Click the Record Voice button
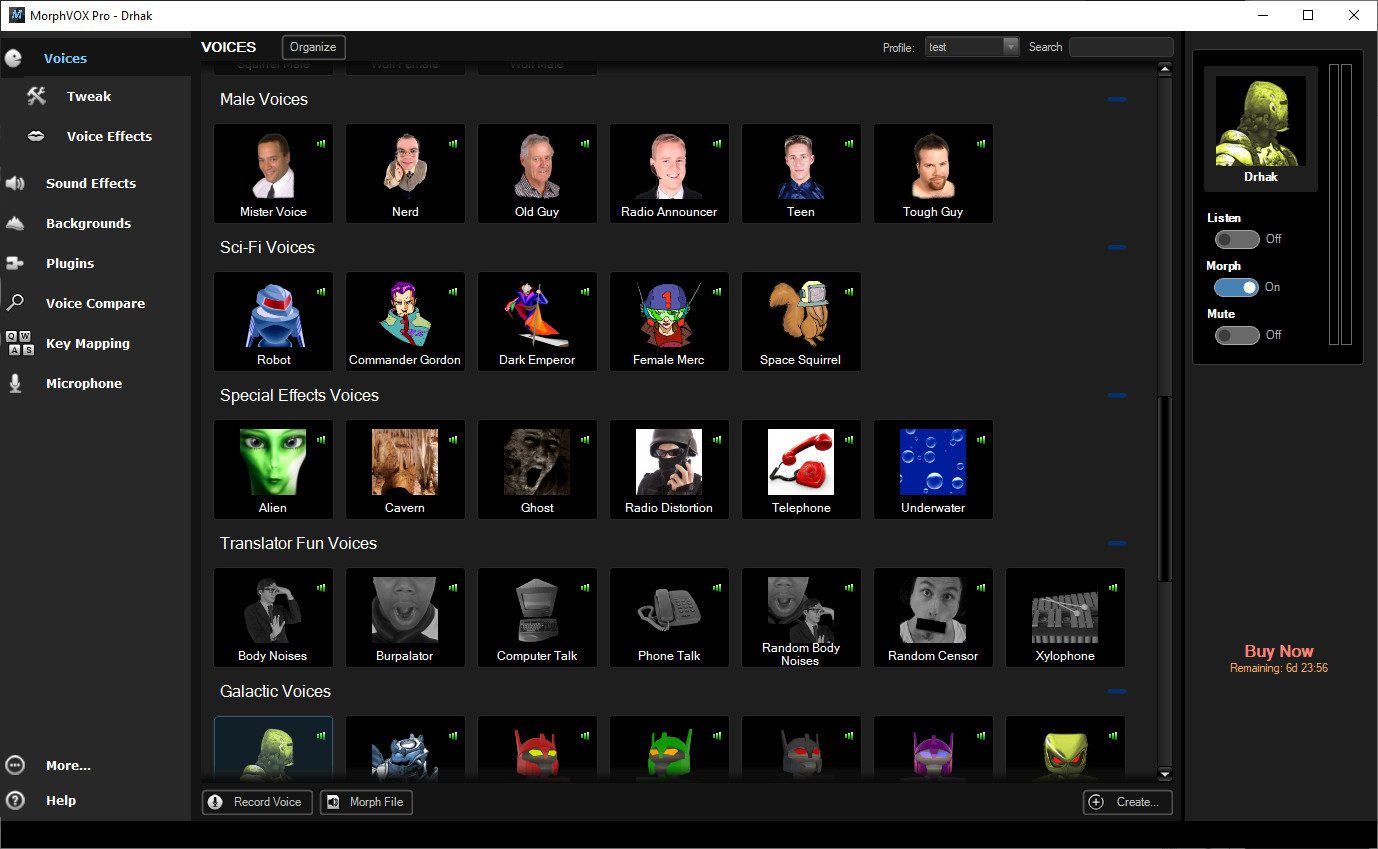1378x849 pixels. [x=257, y=802]
